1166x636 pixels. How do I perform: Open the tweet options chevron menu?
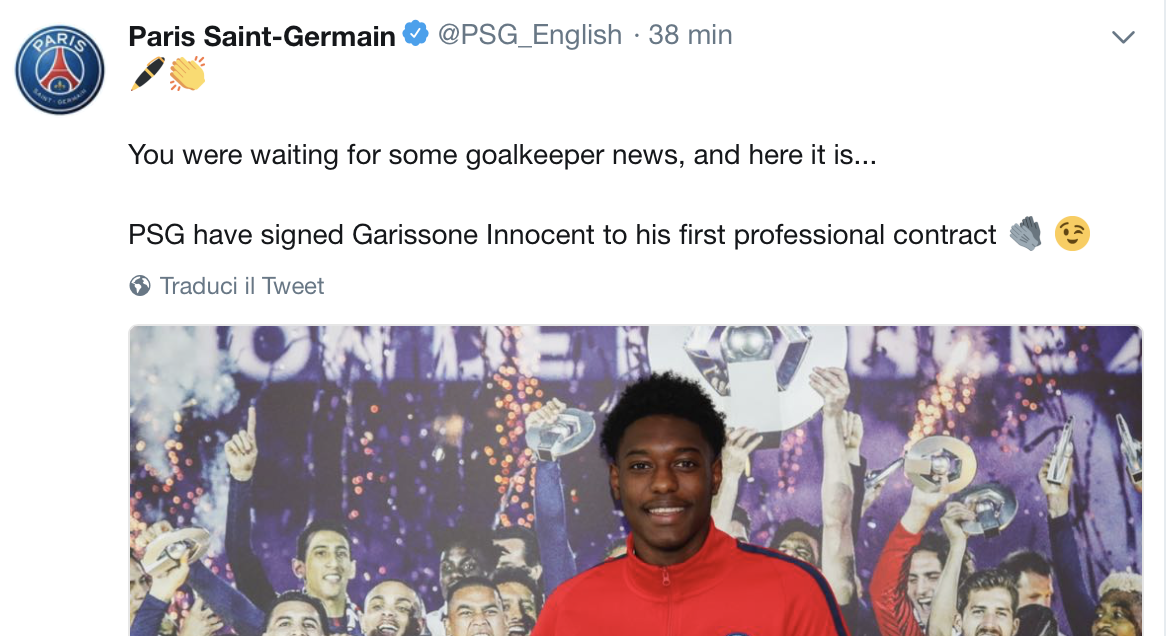coord(1123,38)
